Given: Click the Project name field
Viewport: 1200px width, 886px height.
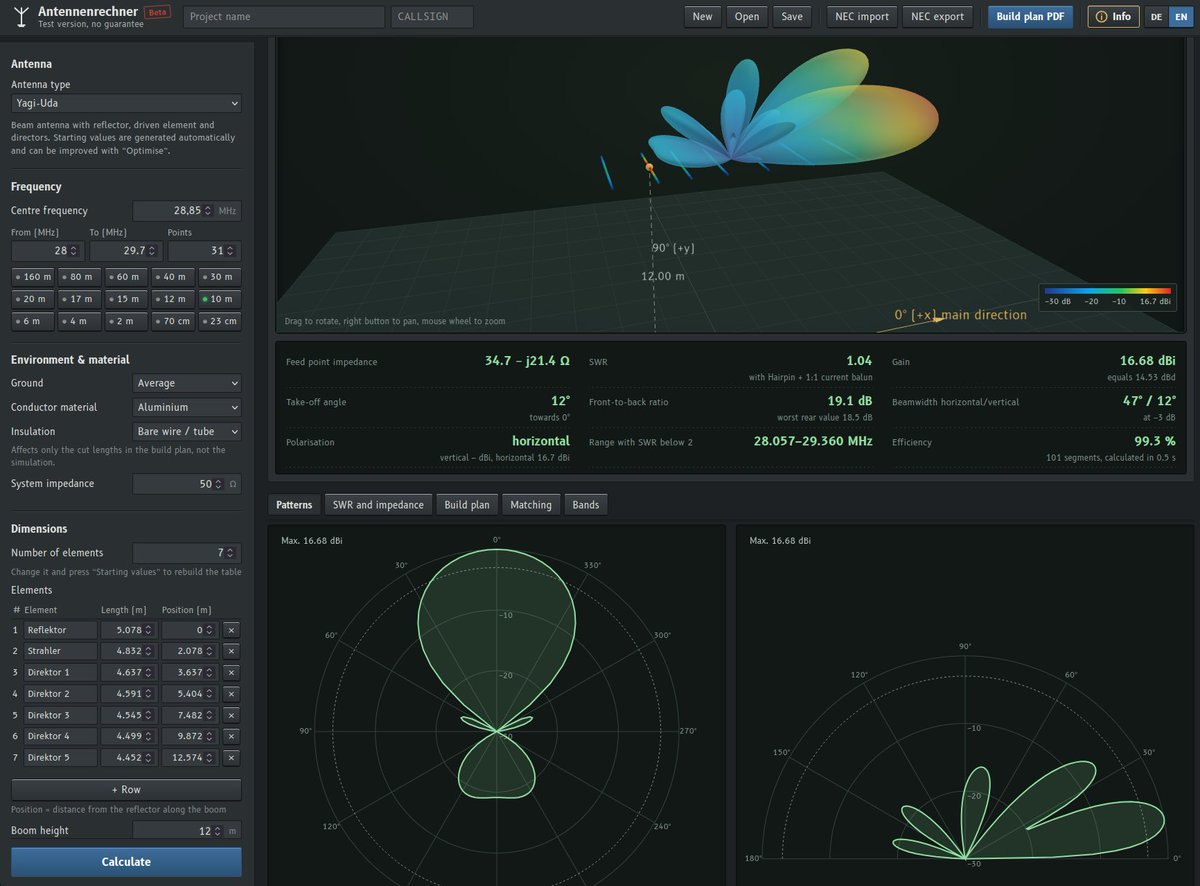Looking at the screenshot, I should (x=284, y=17).
